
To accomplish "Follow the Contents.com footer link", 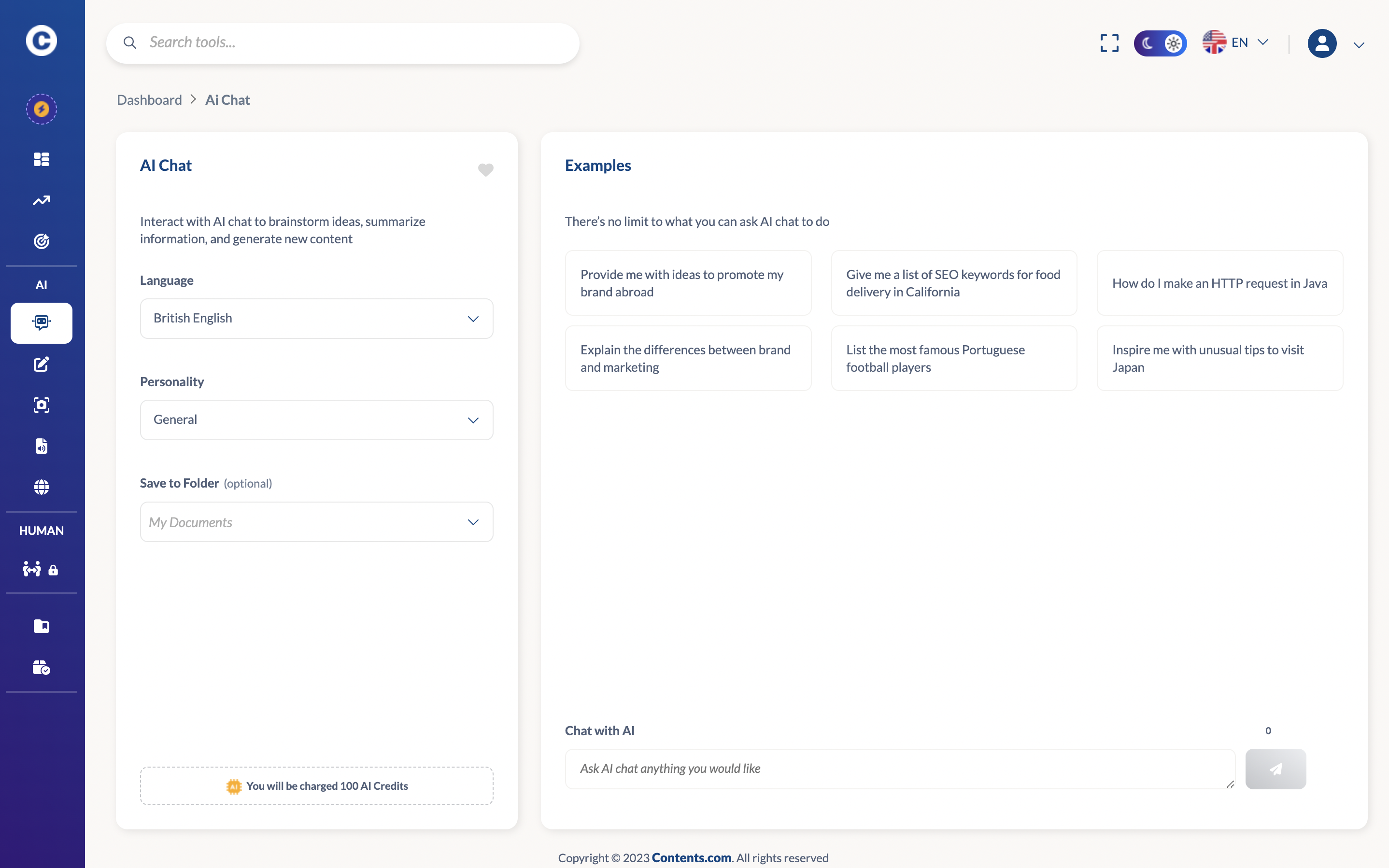I will tap(691, 858).
